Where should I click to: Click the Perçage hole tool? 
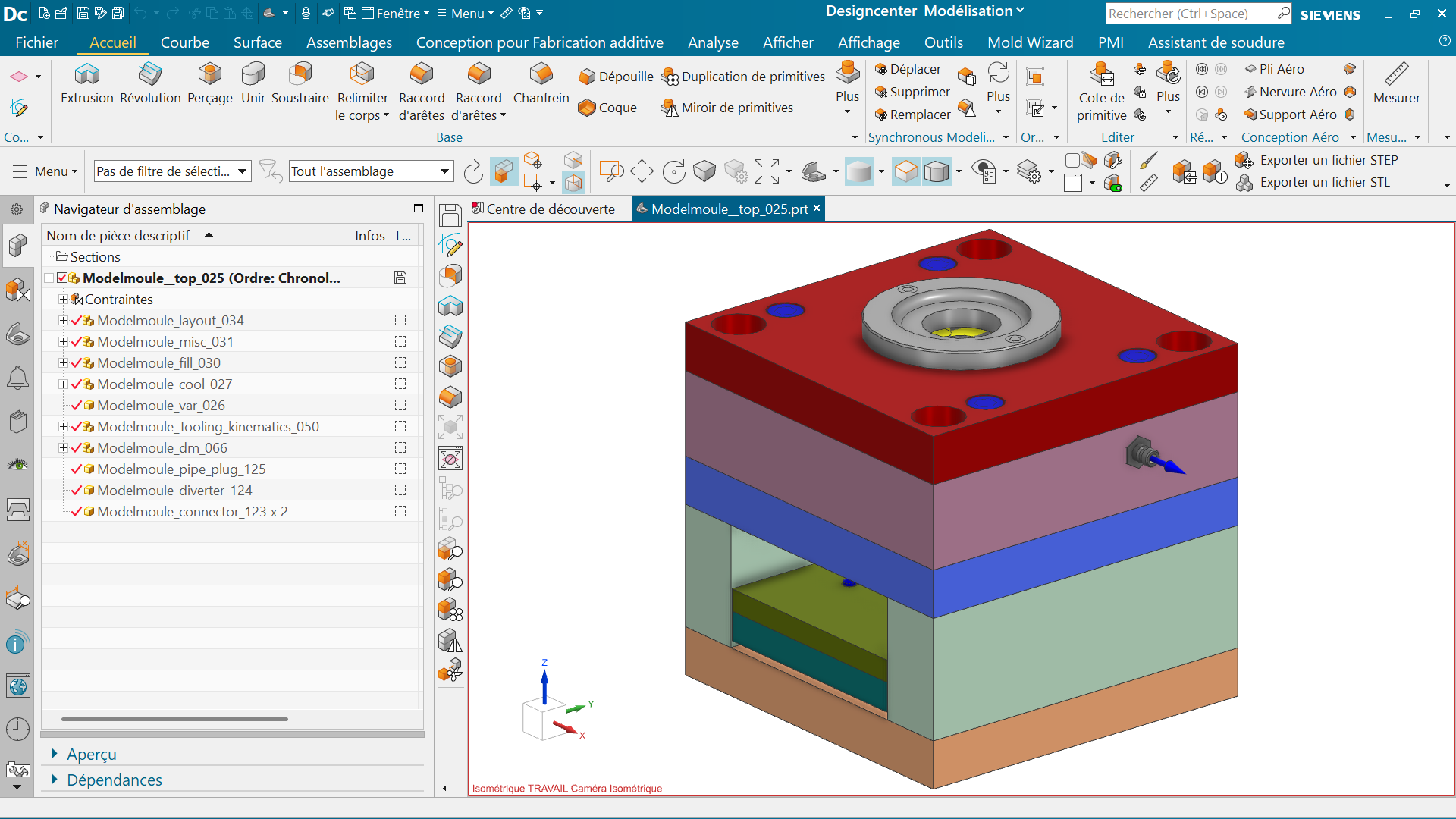pyautogui.click(x=210, y=83)
